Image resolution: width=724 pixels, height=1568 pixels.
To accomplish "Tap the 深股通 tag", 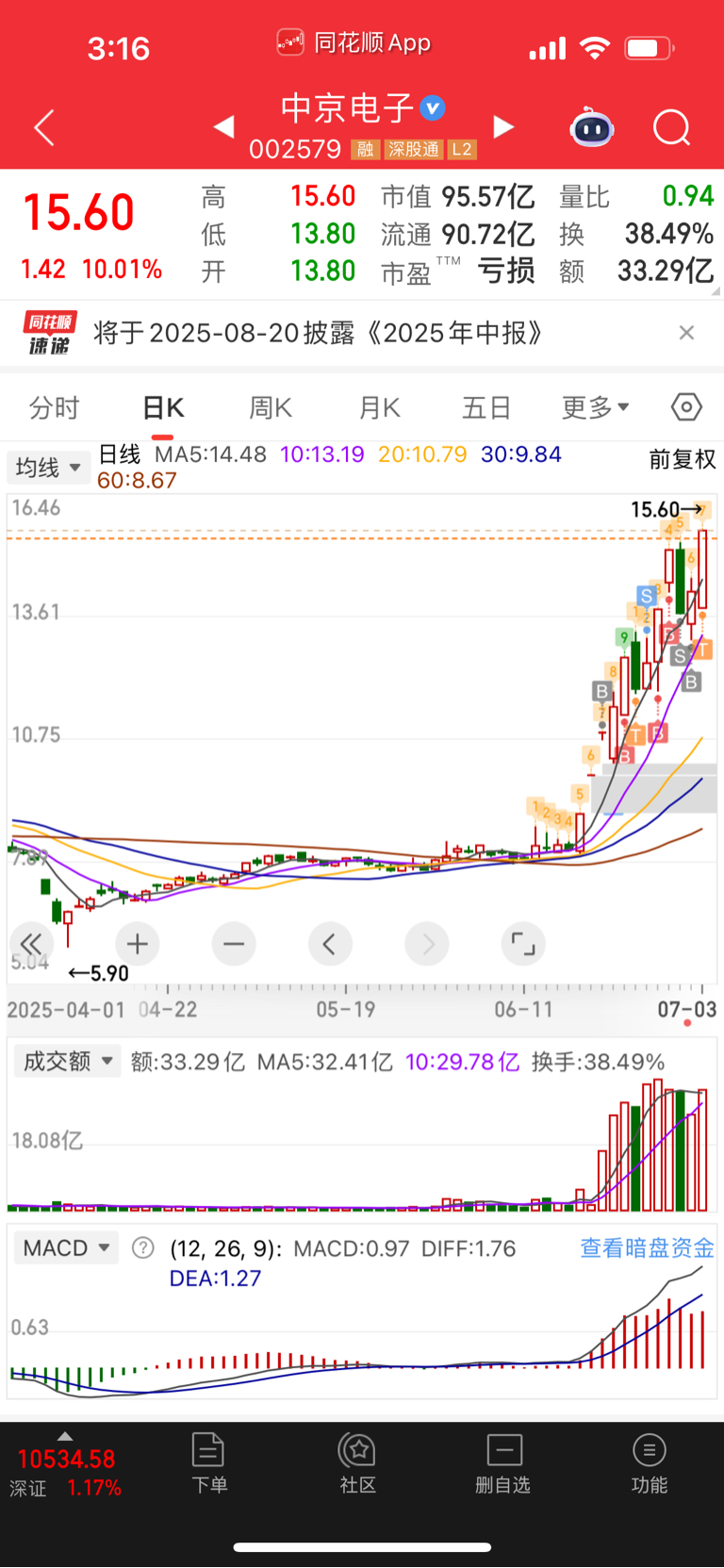I will (x=414, y=149).
